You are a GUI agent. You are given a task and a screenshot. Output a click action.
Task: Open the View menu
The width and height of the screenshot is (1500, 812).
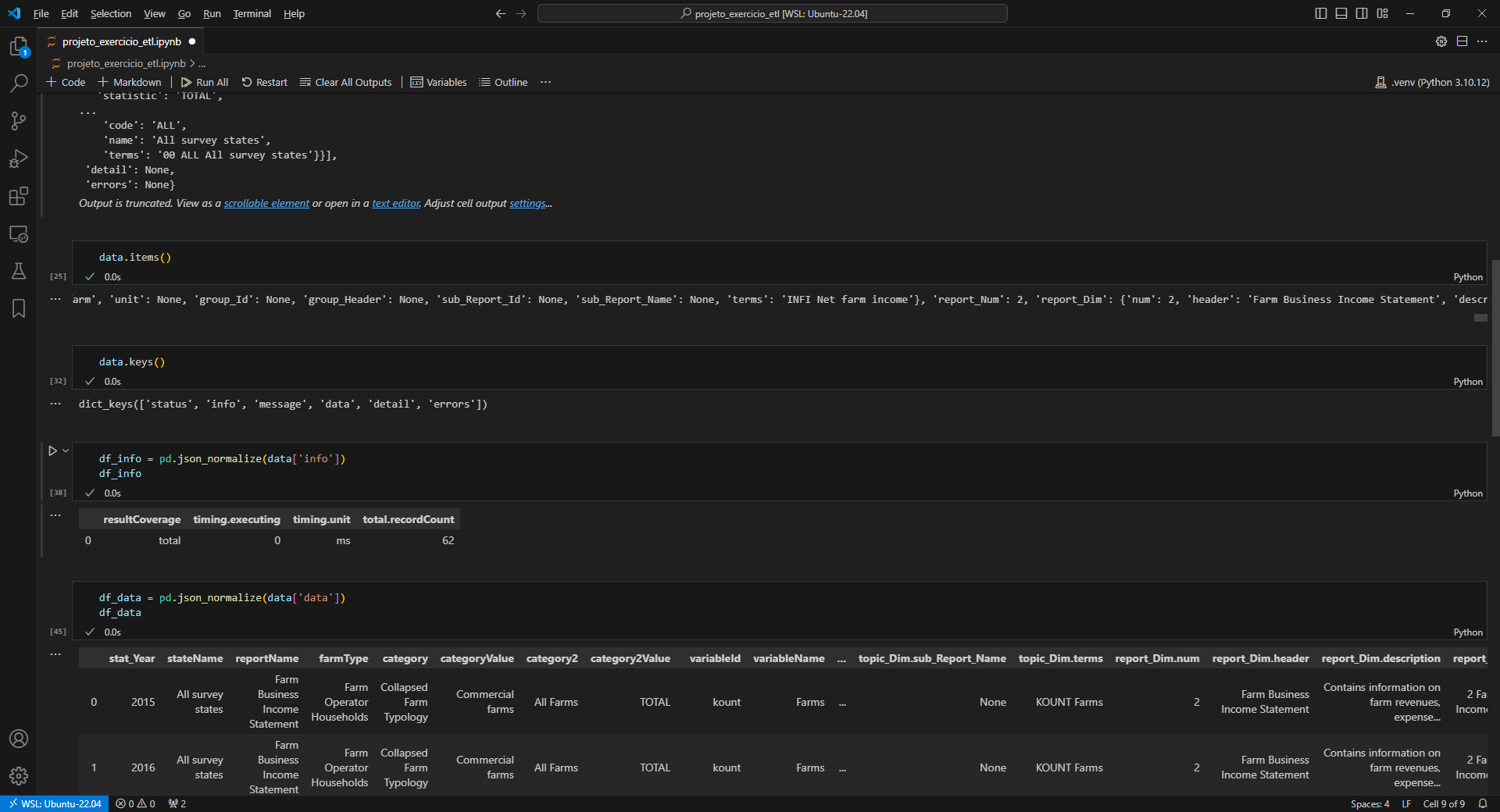(155, 13)
